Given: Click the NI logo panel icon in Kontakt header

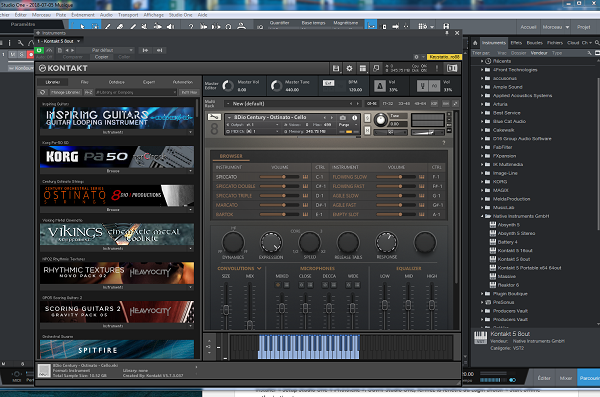Looking at the screenshot, I should (x=452, y=69).
